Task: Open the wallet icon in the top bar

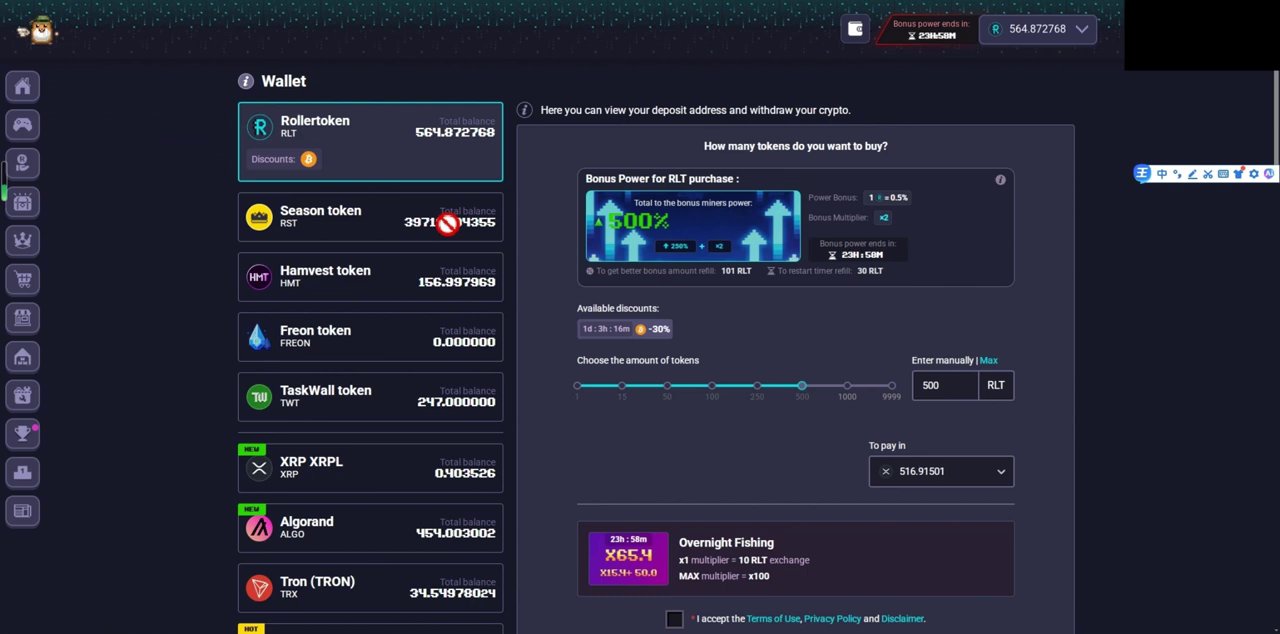Action: point(855,29)
